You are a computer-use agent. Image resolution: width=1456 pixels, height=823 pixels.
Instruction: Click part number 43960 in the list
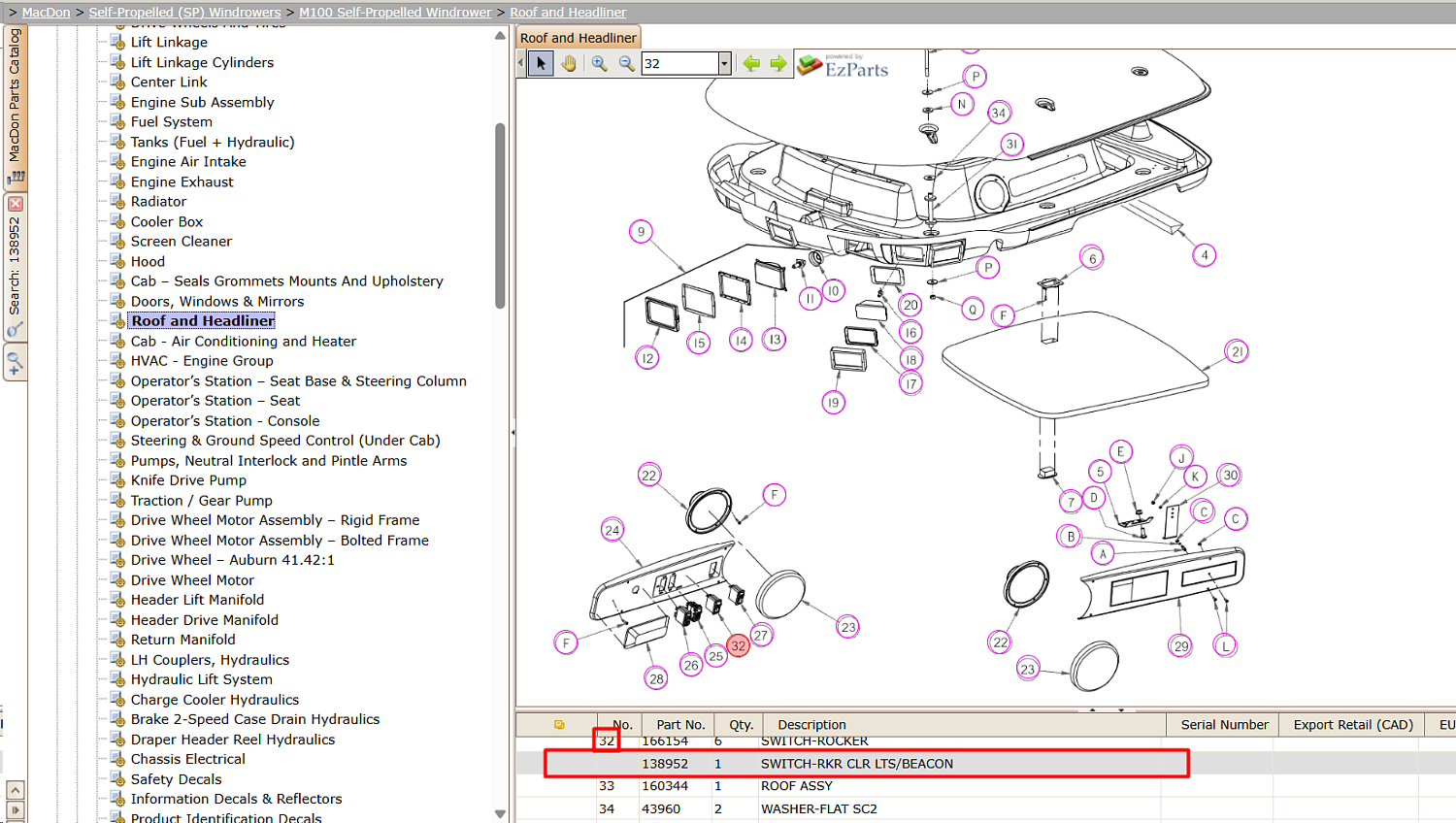click(x=661, y=809)
